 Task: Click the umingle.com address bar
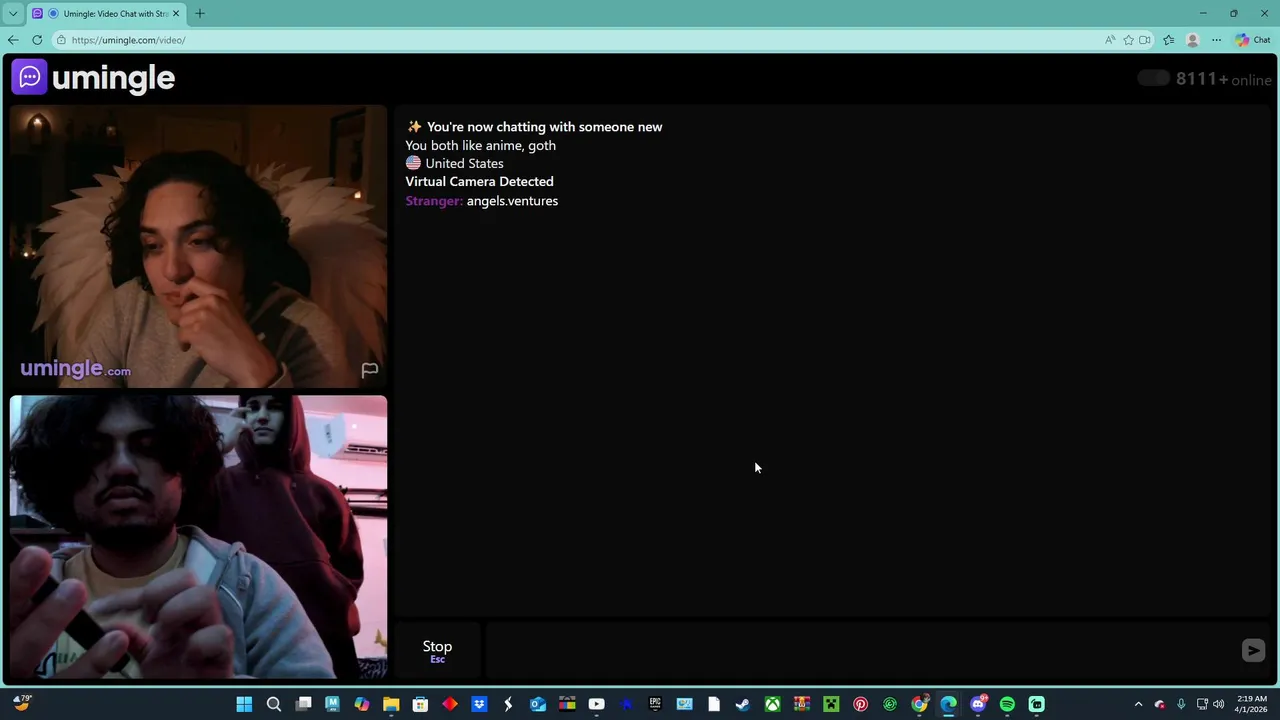(580, 40)
